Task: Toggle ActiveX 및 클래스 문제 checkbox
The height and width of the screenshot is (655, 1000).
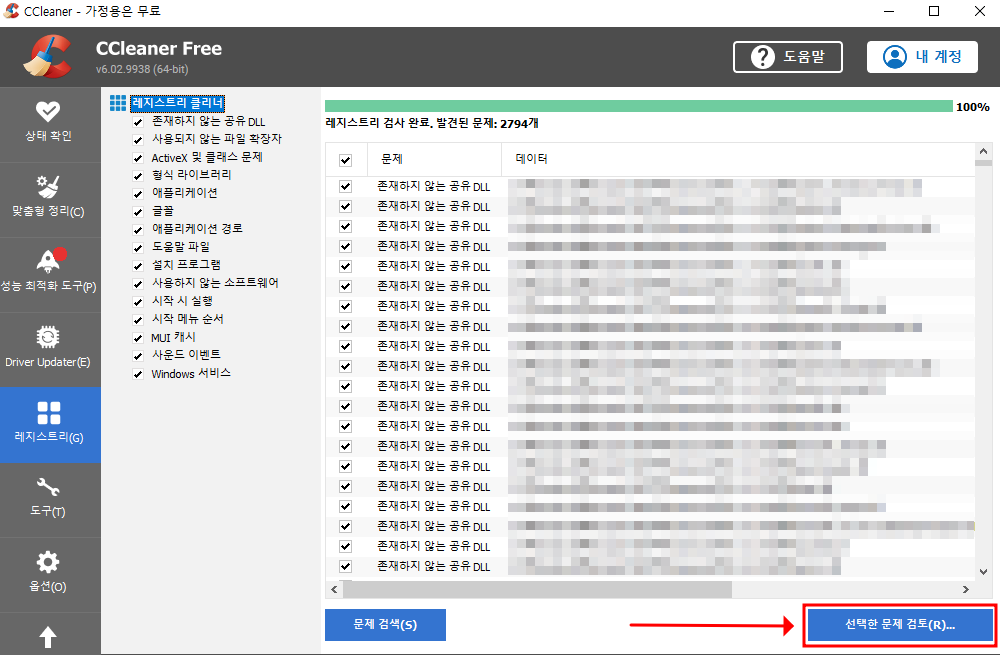Action: 138,158
